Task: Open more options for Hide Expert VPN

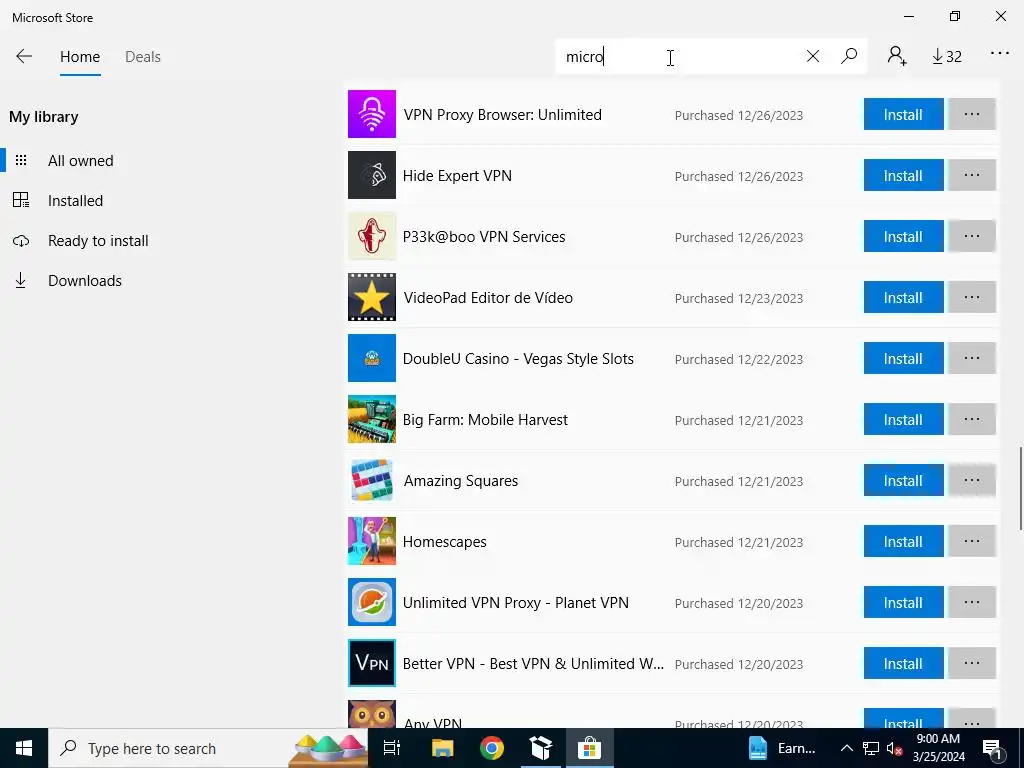Action: [972, 175]
